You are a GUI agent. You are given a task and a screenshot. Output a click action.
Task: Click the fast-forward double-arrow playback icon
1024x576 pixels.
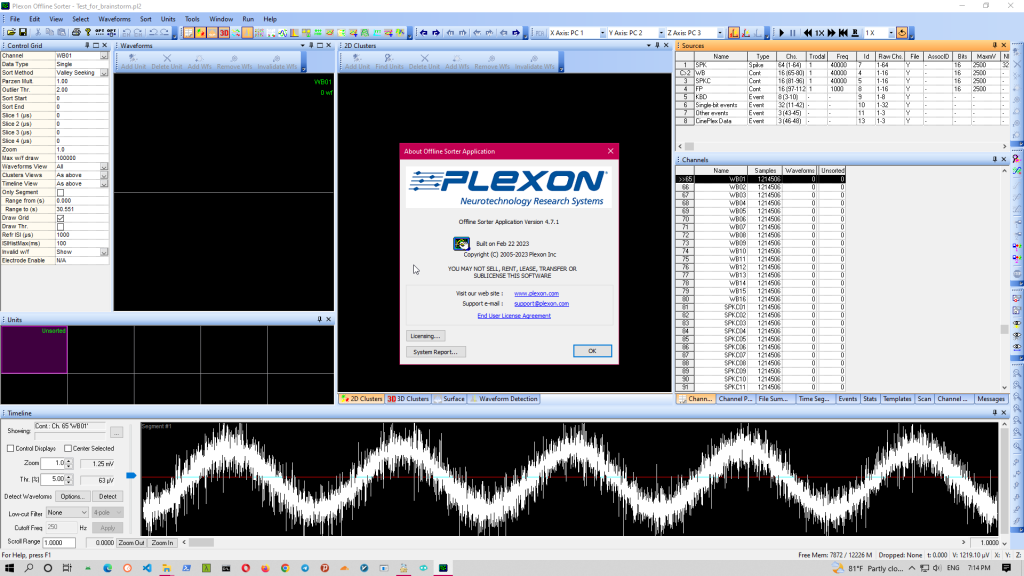831,32
